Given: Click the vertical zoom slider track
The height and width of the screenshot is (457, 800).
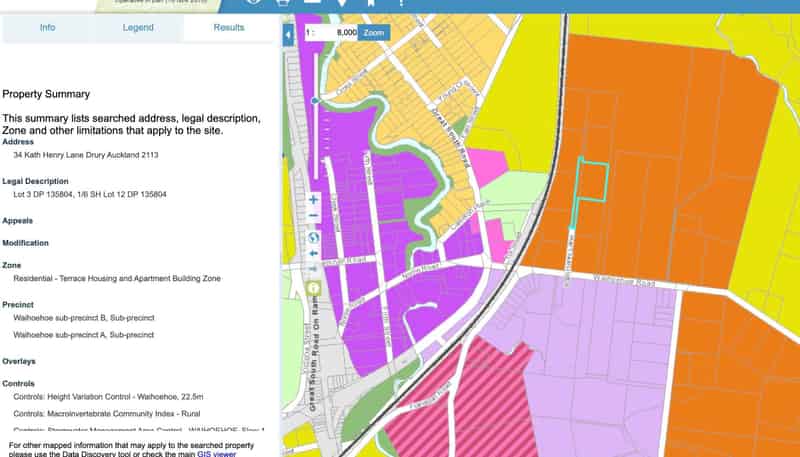Looking at the screenshot, I should (316, 116).
